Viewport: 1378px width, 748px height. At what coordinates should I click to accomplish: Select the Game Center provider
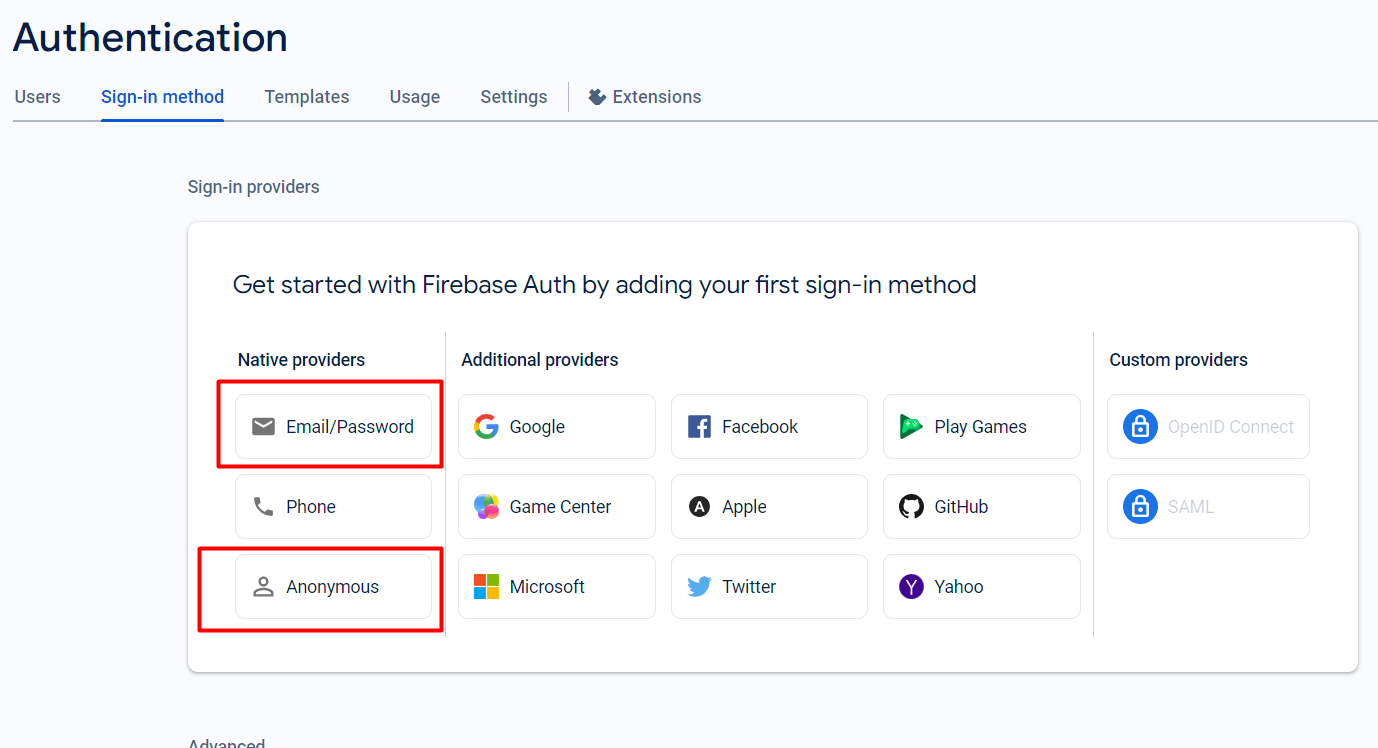pos(557,507)
